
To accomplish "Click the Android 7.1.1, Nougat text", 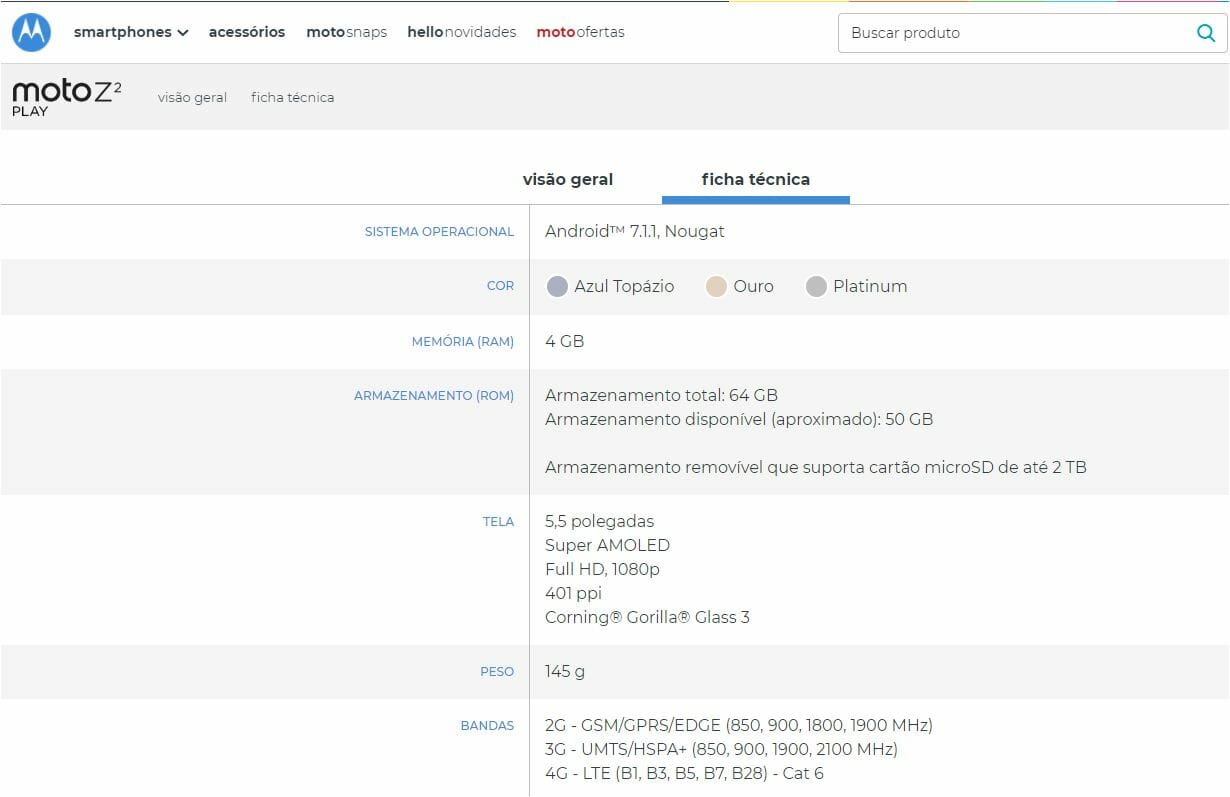I will click(x=635, y=231).
